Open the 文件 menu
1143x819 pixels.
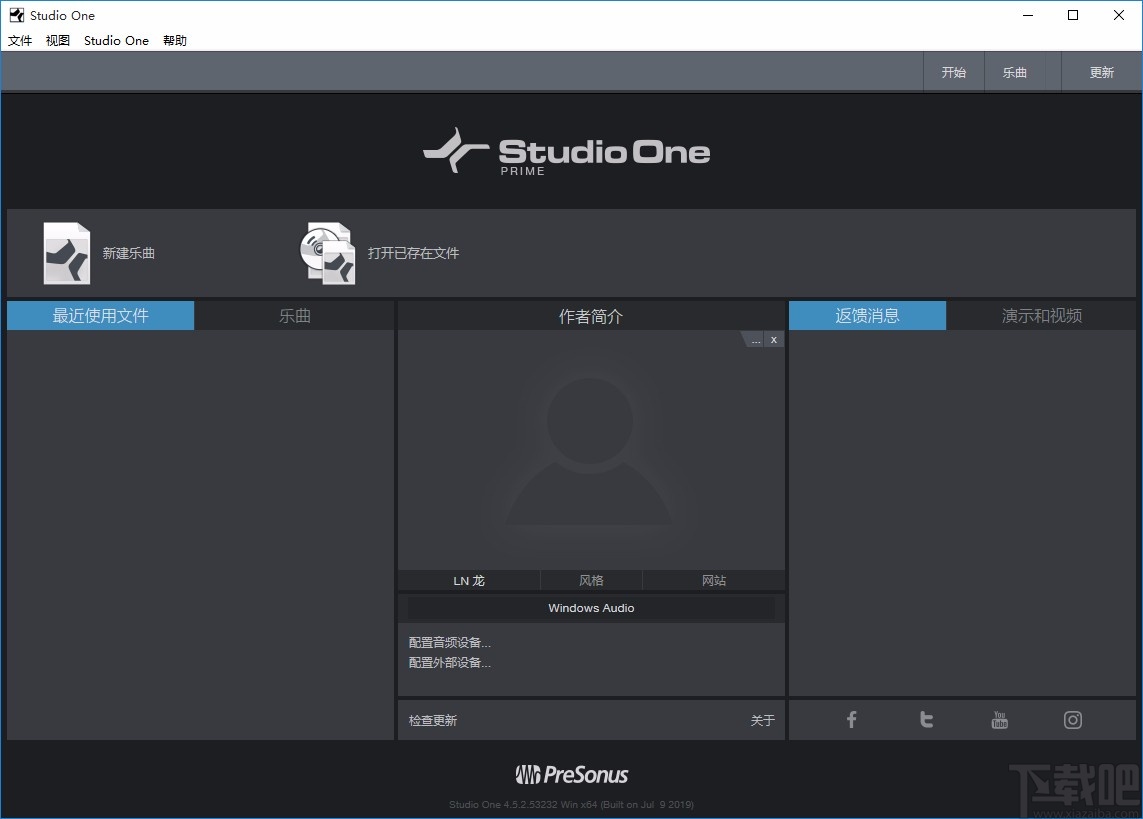(x=20, y=41)
